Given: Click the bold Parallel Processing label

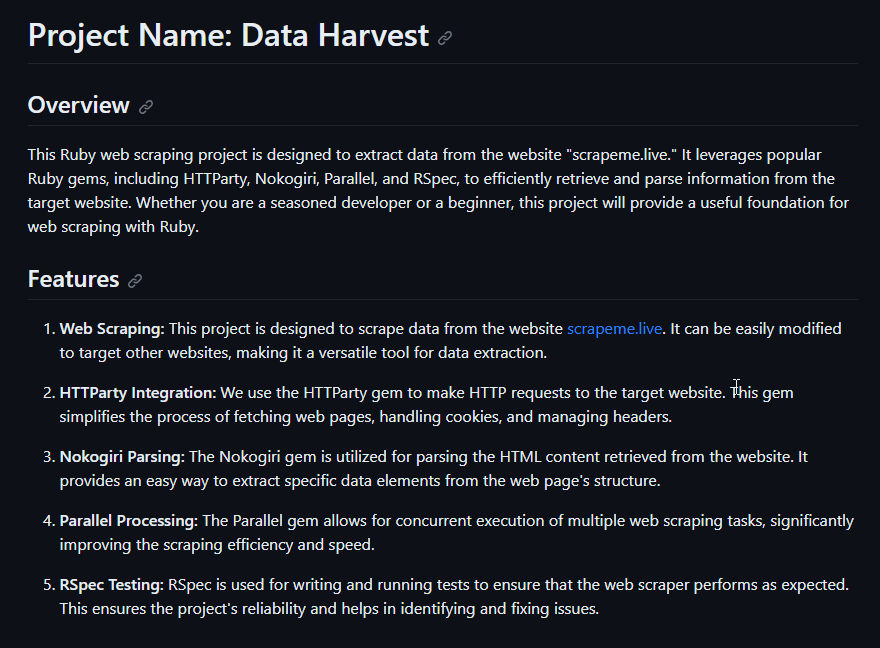Looking at the screenshot, I should coord(129,521).
